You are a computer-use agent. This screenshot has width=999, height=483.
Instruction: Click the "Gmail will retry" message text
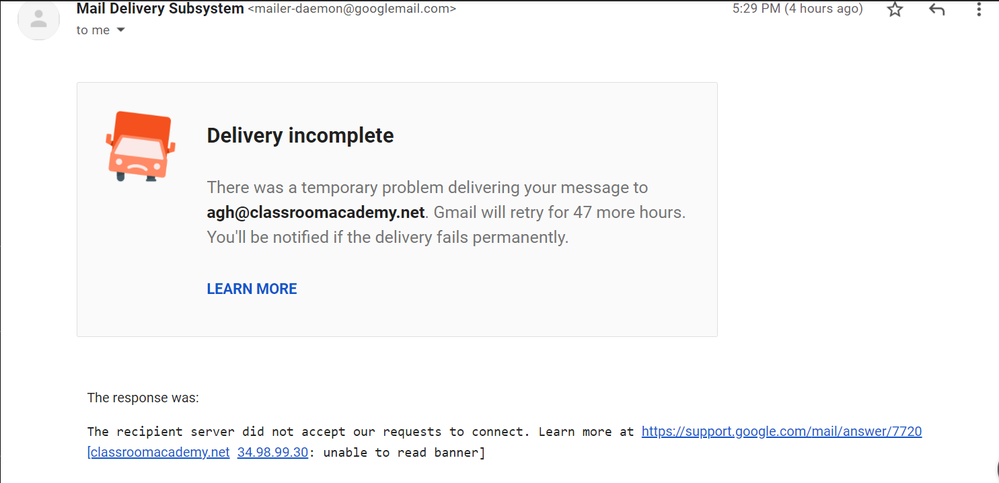(540, 212)
